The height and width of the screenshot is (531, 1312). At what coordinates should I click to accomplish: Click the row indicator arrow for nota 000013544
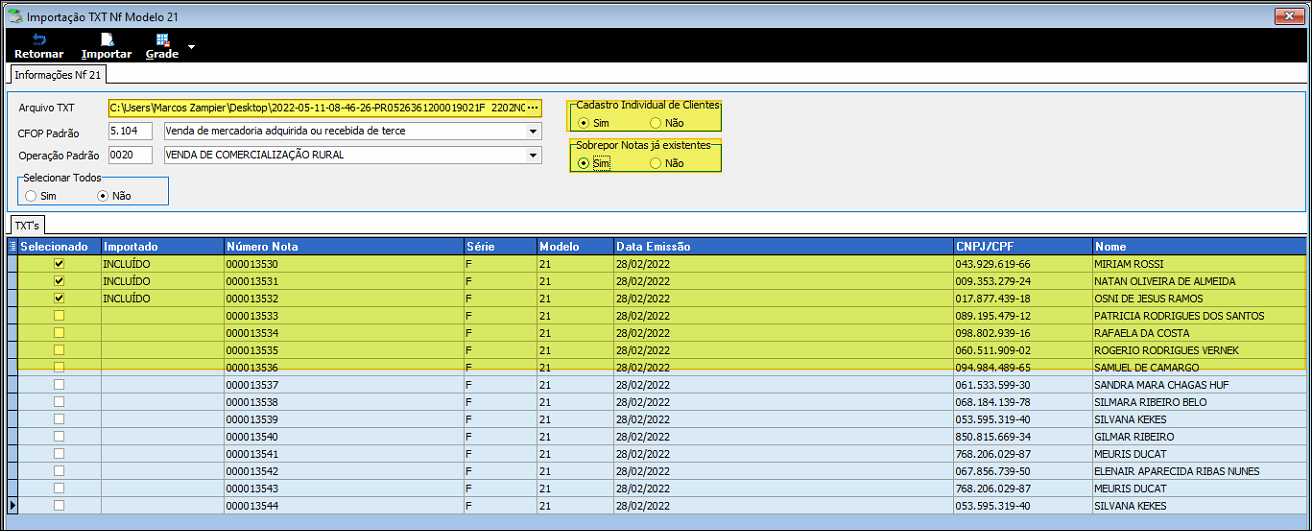tap(12, 506)
